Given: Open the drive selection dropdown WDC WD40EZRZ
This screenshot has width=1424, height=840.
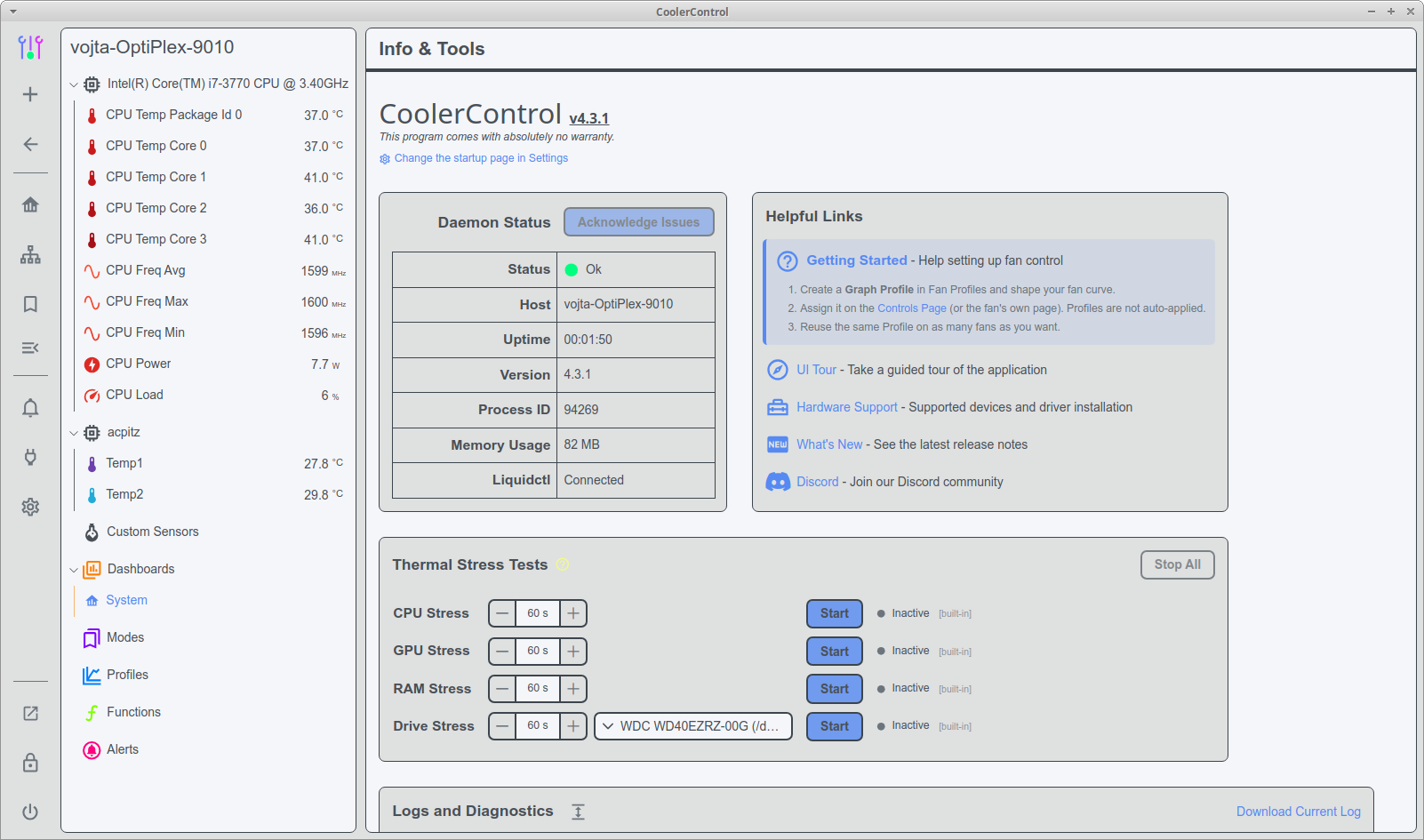Looking at the screenshot, I should pyautogui.click(x=693, y=726).
